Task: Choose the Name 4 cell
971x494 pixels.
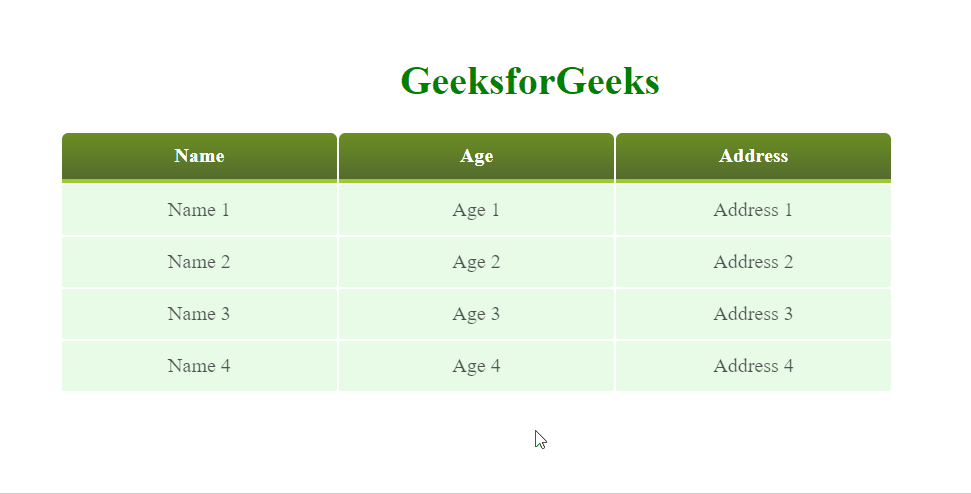Action: coord(199,366)
